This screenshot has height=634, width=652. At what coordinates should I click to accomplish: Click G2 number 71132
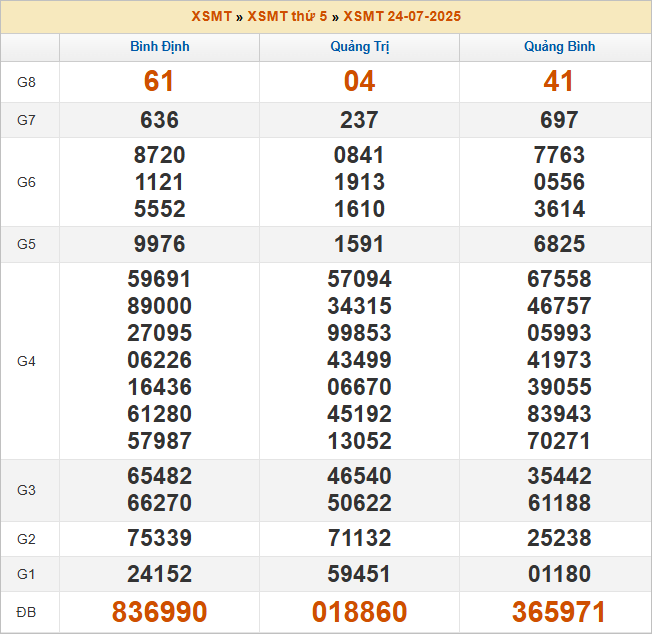(x=359, y=538)
